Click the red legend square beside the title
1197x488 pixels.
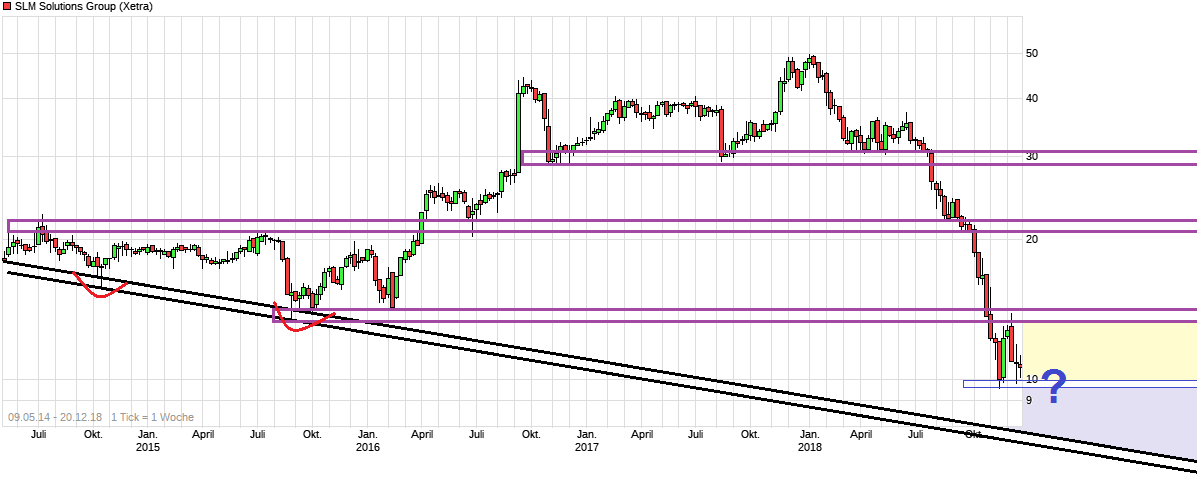coord(7,6)
